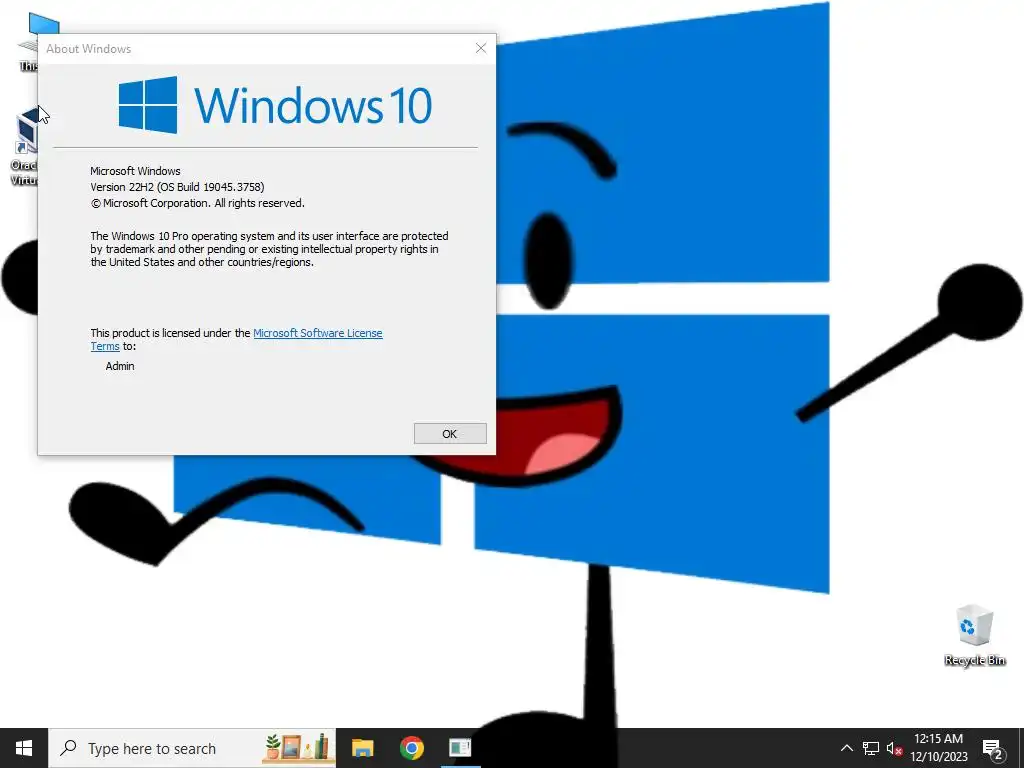
Task: Click the Admin licensee name
Action: 120,366
